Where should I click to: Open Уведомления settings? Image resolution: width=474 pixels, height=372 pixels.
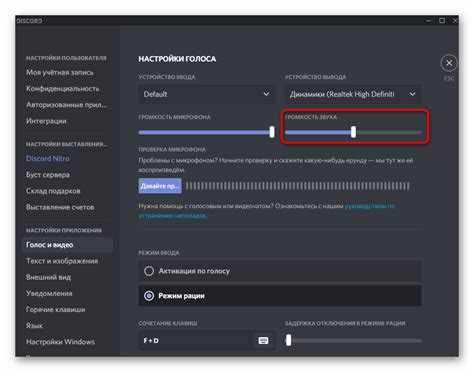click(49, 293)
